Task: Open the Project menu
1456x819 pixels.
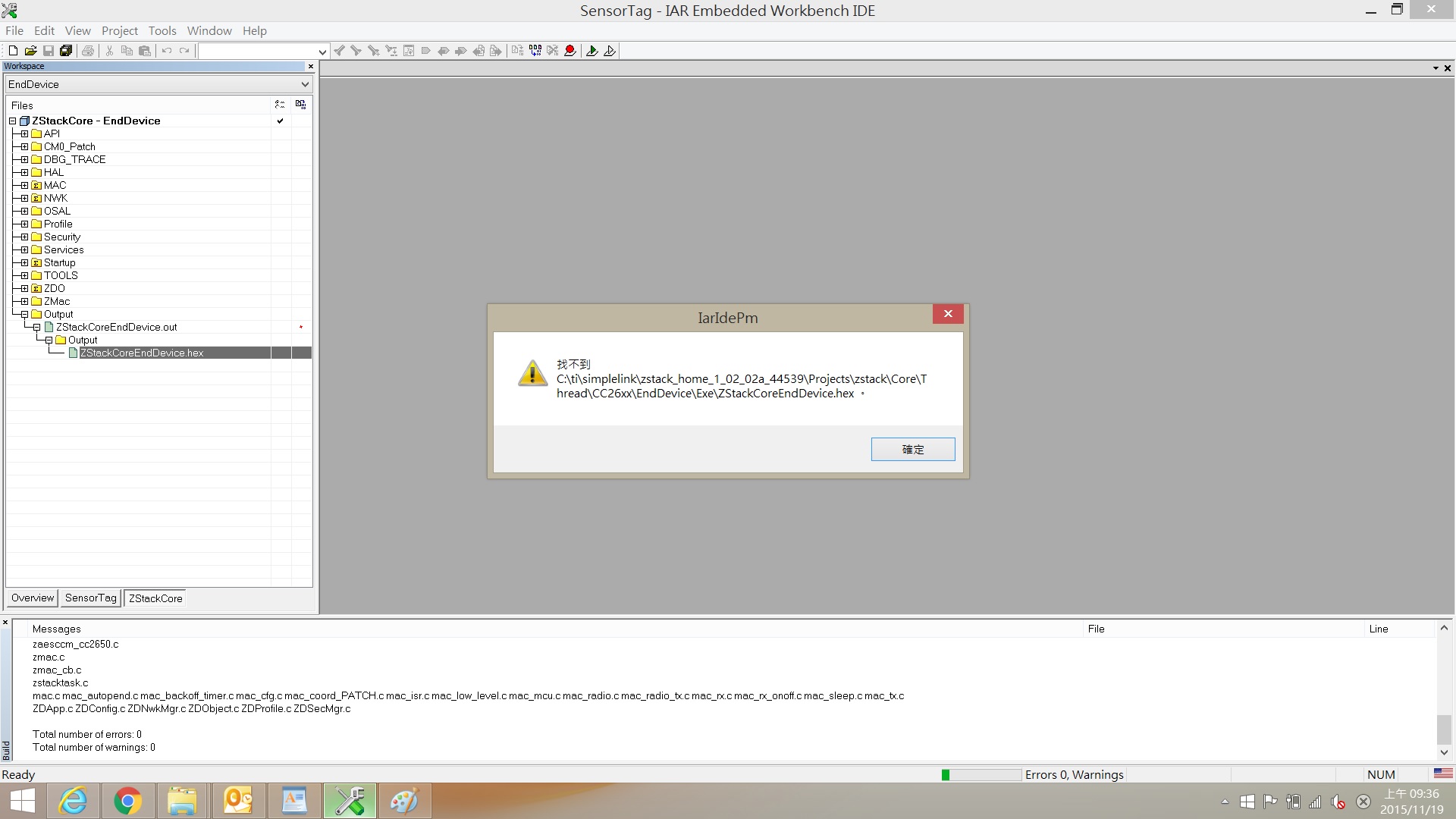Action: click(120, 30)
